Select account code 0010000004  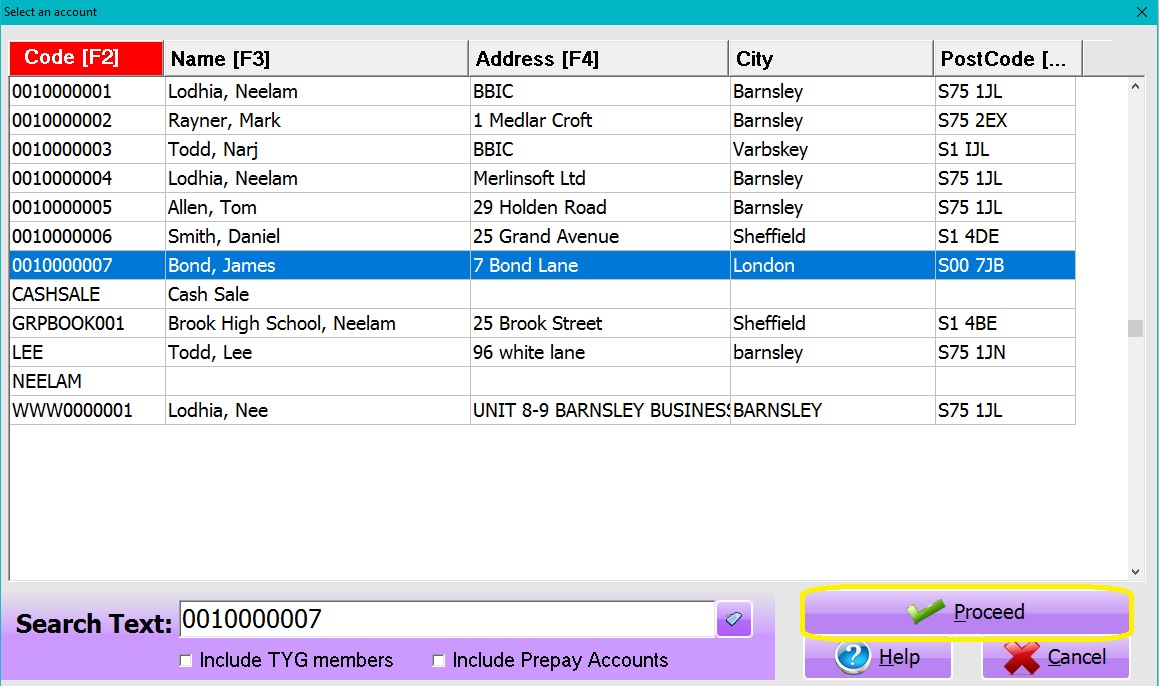coord(62,178)
